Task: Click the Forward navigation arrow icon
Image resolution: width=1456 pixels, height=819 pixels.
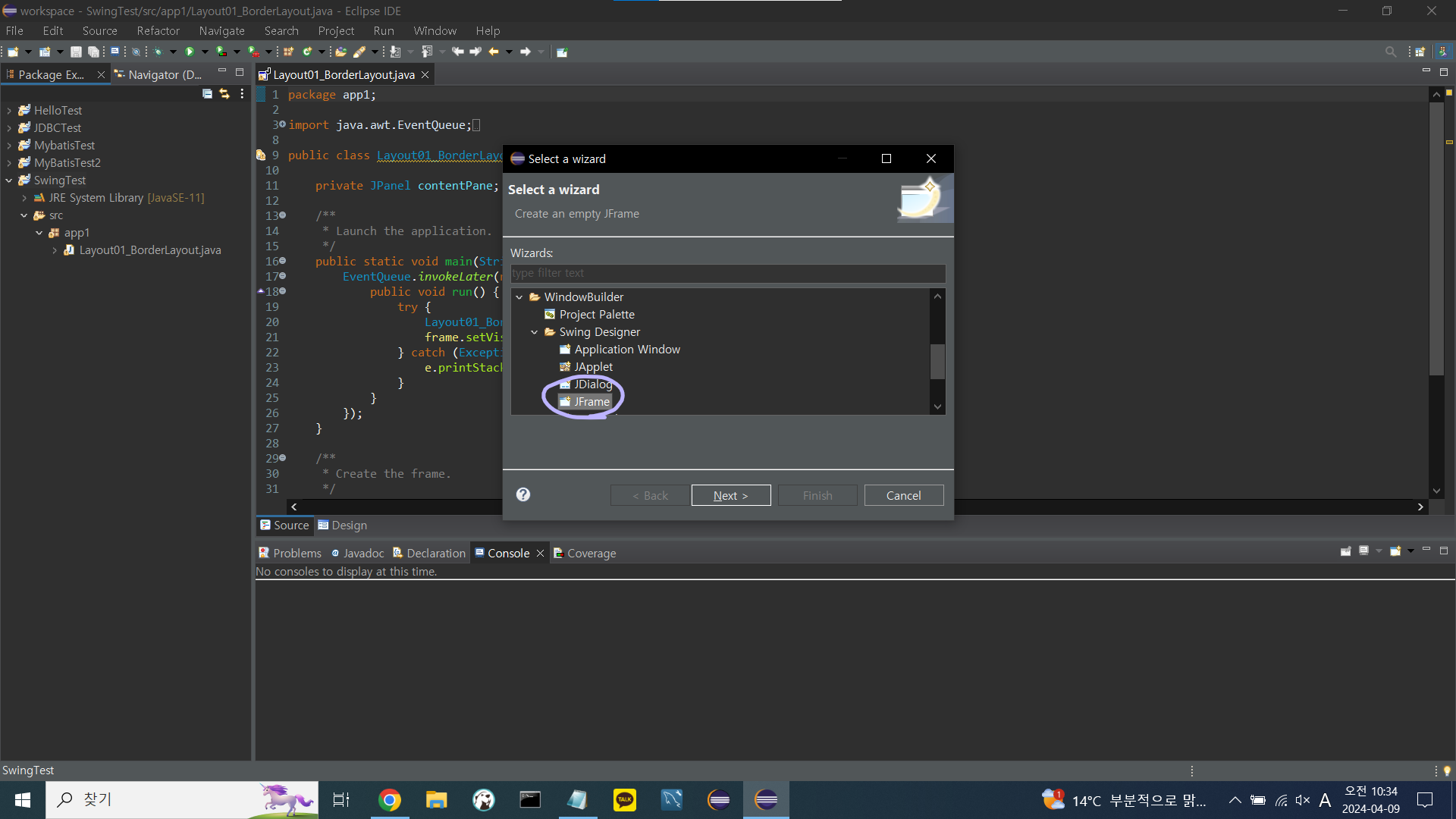Action: coord(526,52)
